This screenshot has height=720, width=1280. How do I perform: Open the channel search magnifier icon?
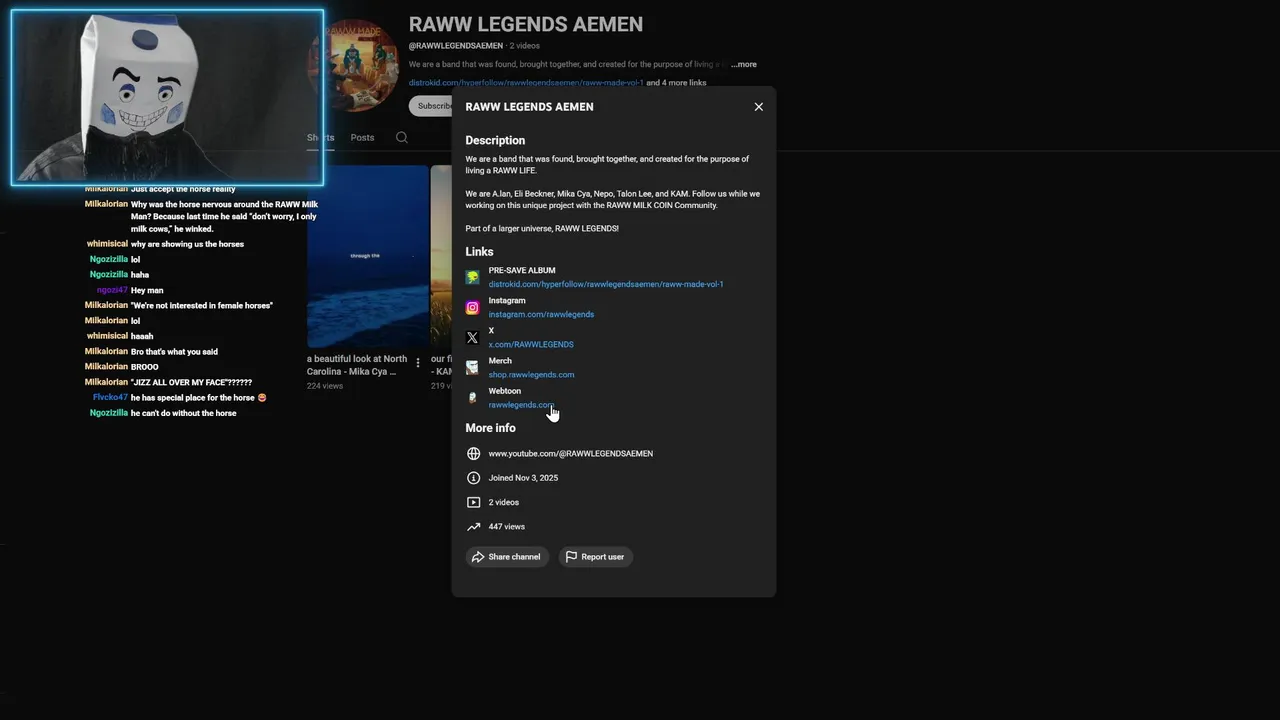tap(402, 138)
